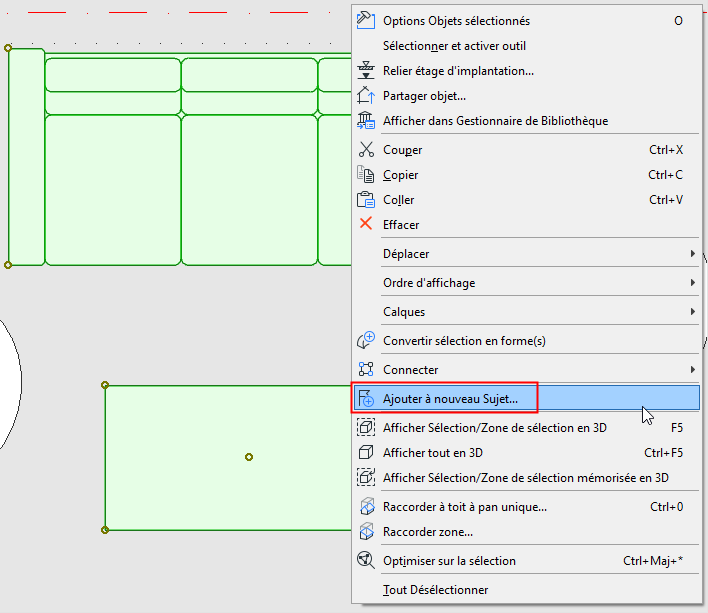Select Afficher tout en 3D entry
The width and height of the screenshot is (708, 613).
[526, 452]
